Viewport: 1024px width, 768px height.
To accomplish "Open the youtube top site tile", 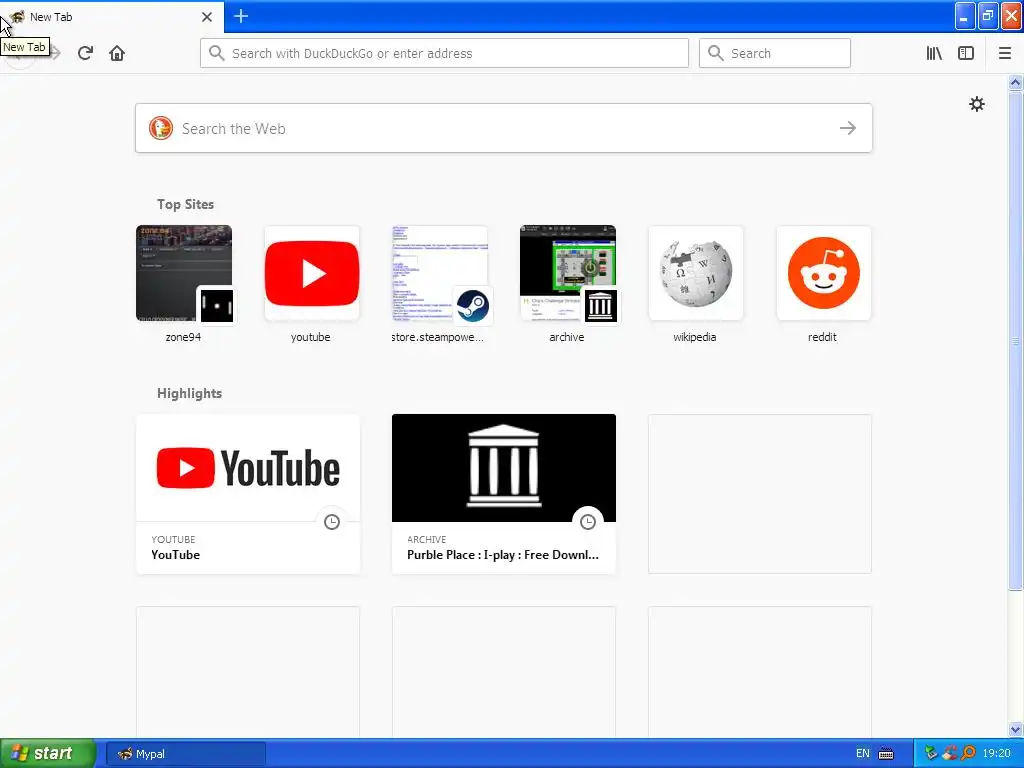I will pyautogui.click(x=312, y=273).
